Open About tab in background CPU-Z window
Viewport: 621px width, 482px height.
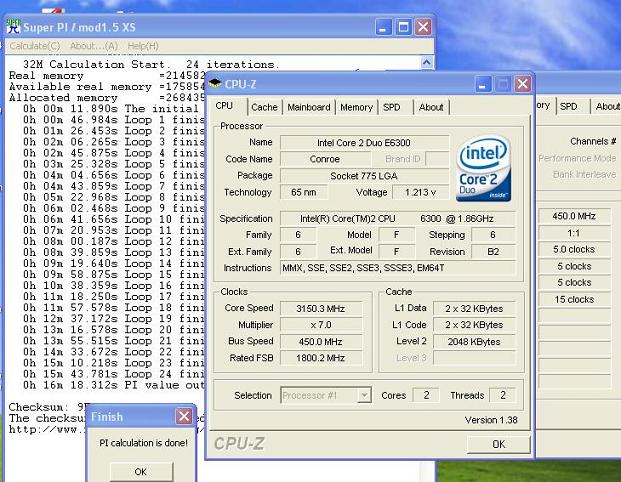607,107
